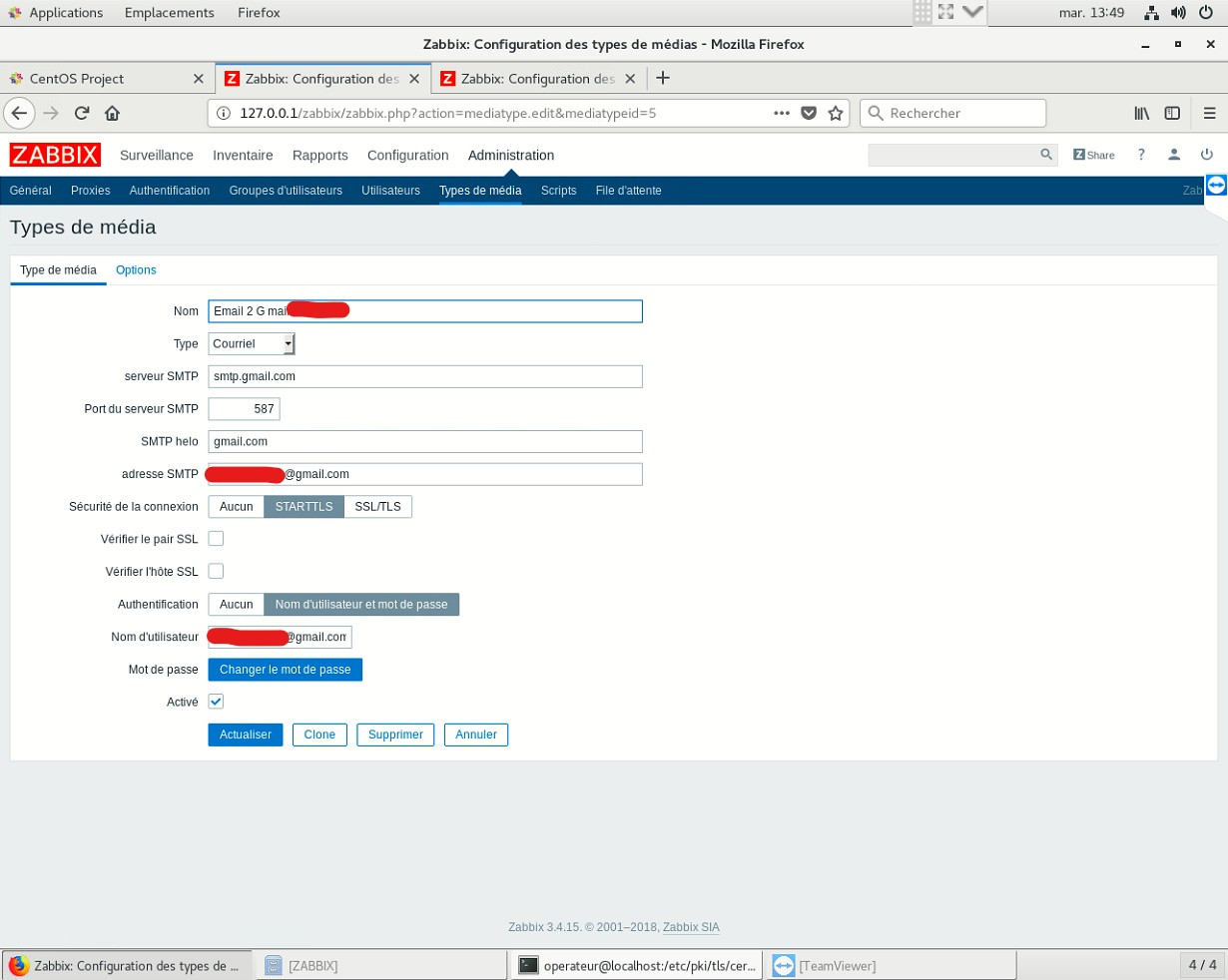The image size is (1228, 980).
Task: Click the system power icon
Action: point(1205,13)
